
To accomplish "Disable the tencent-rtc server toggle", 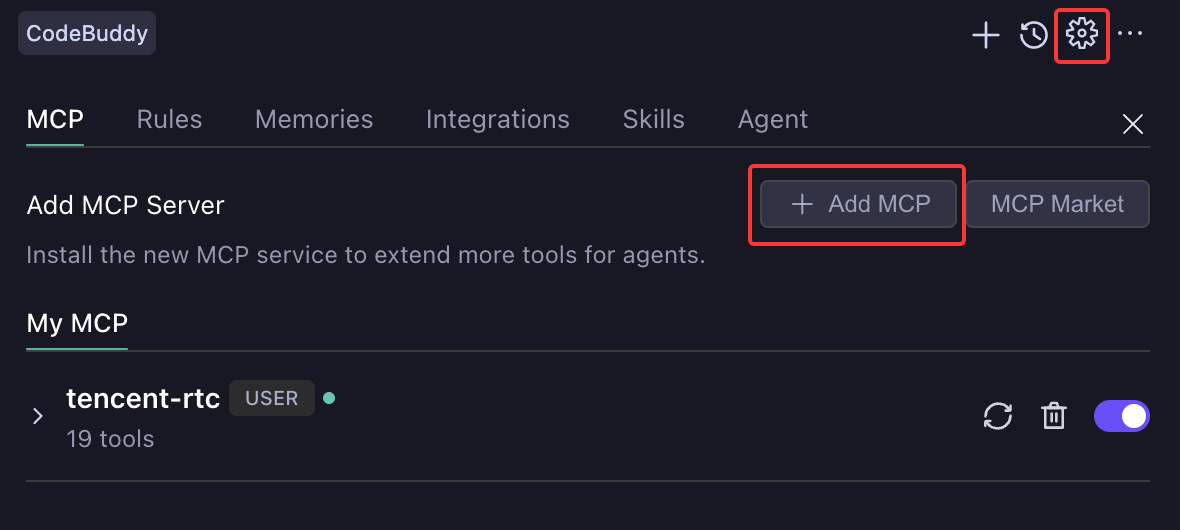I will pos(1122,416).
